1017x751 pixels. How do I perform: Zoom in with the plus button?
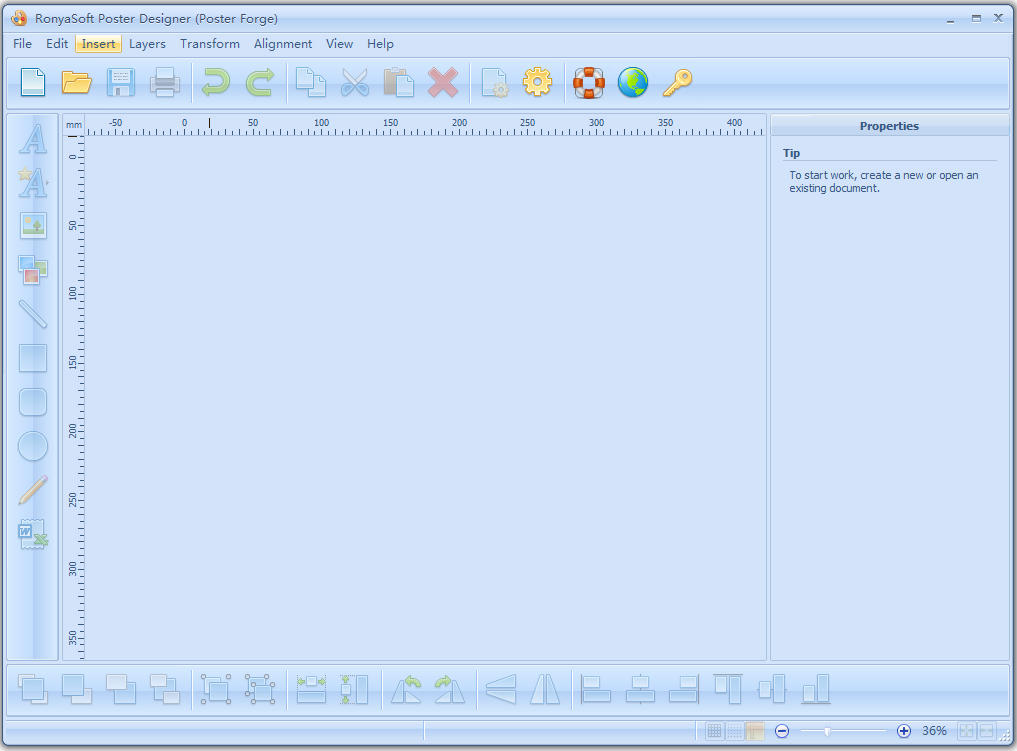pos(903,731)
